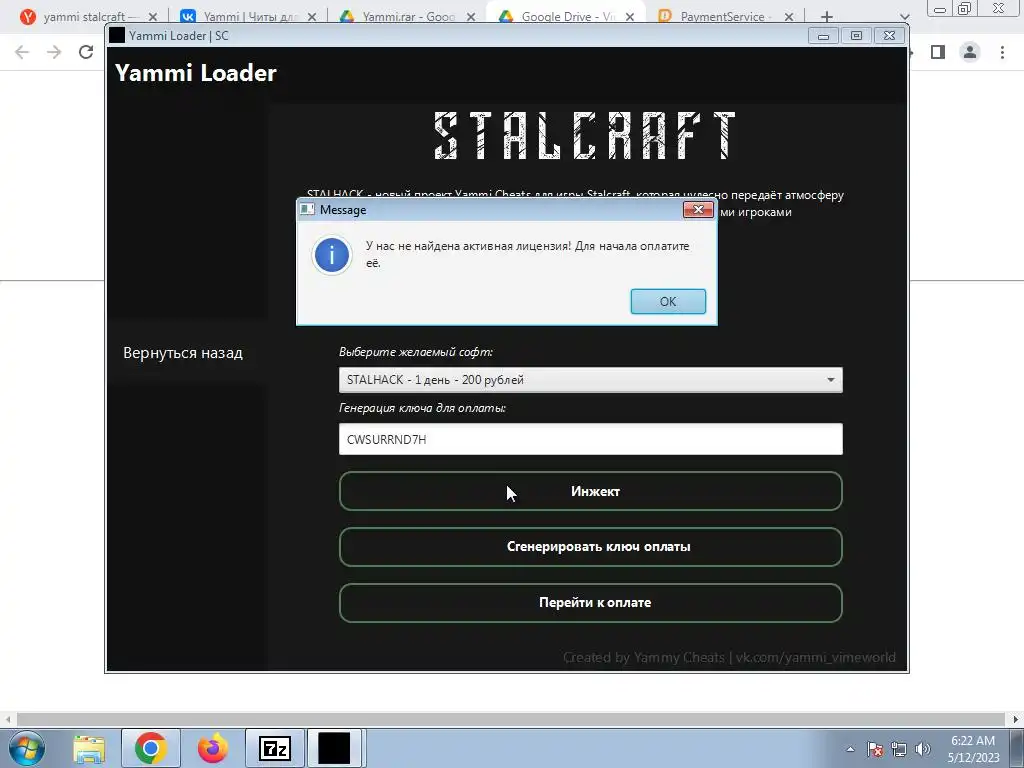Click the payment key field CWSURRND7H
The image size is (1024, 768).
coord(590,439)
